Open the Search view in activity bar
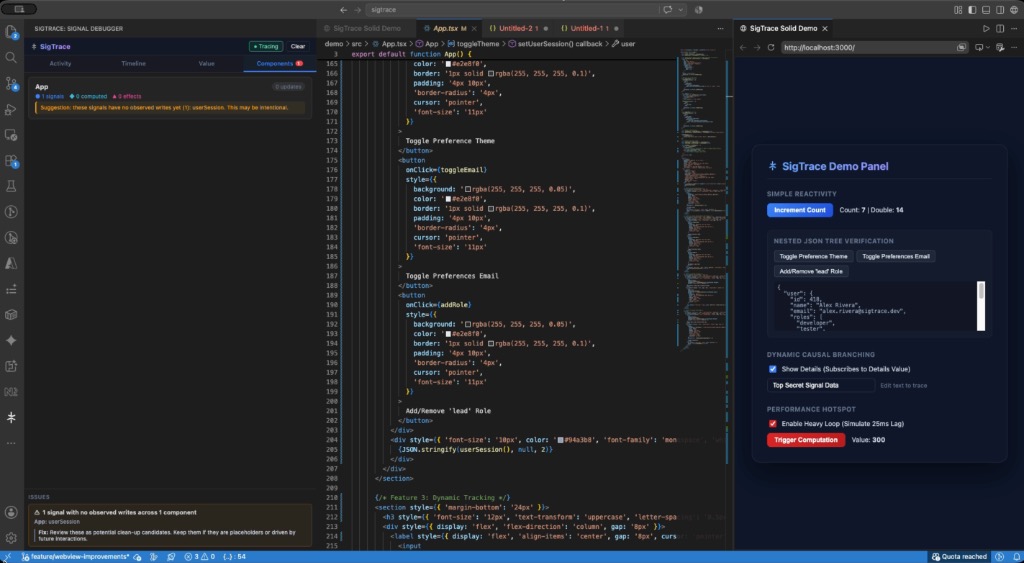1024x563 pixels. (x=11, y=57)
